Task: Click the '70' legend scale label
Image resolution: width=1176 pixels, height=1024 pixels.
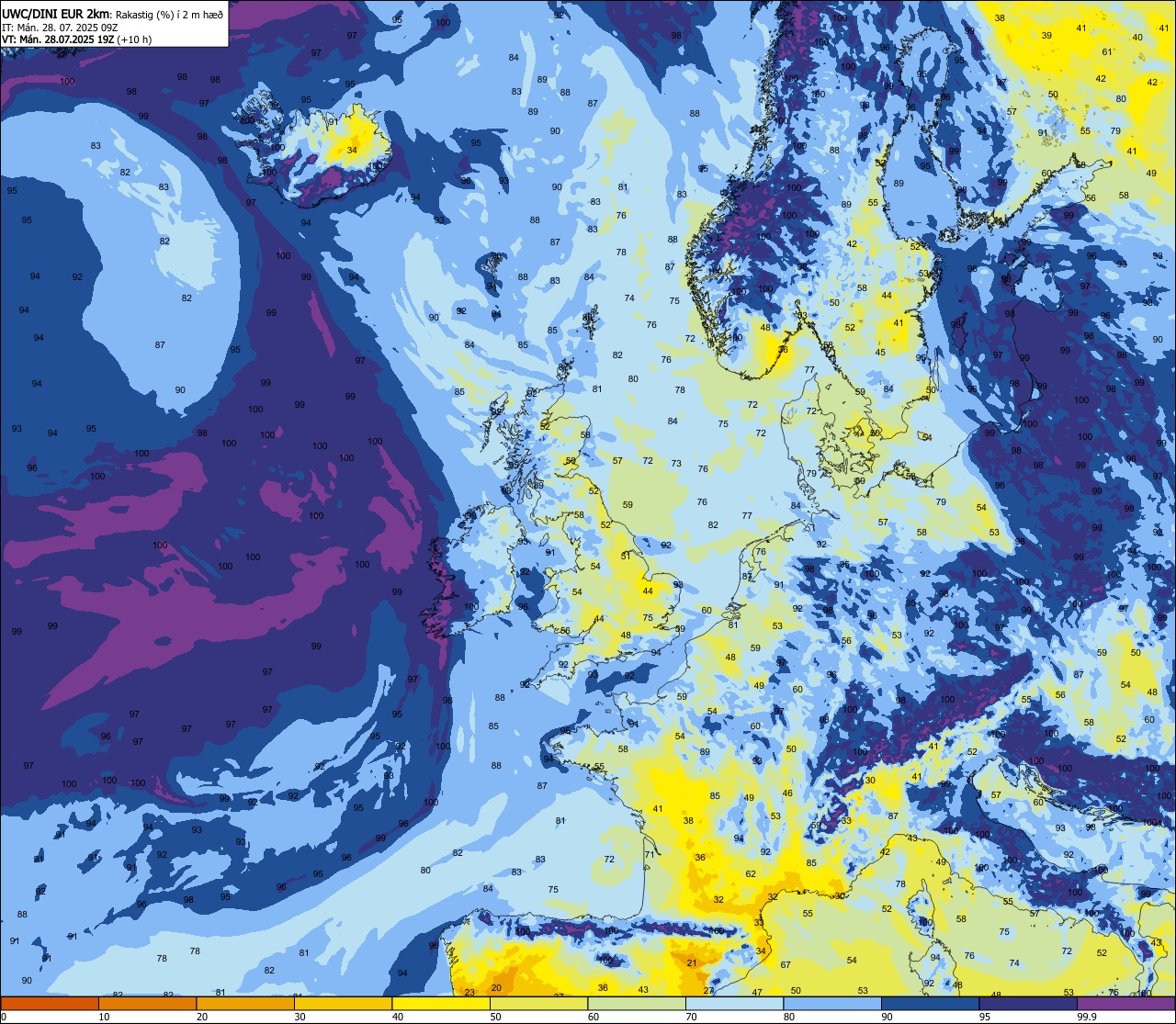Action: (x=691, y=1017)
